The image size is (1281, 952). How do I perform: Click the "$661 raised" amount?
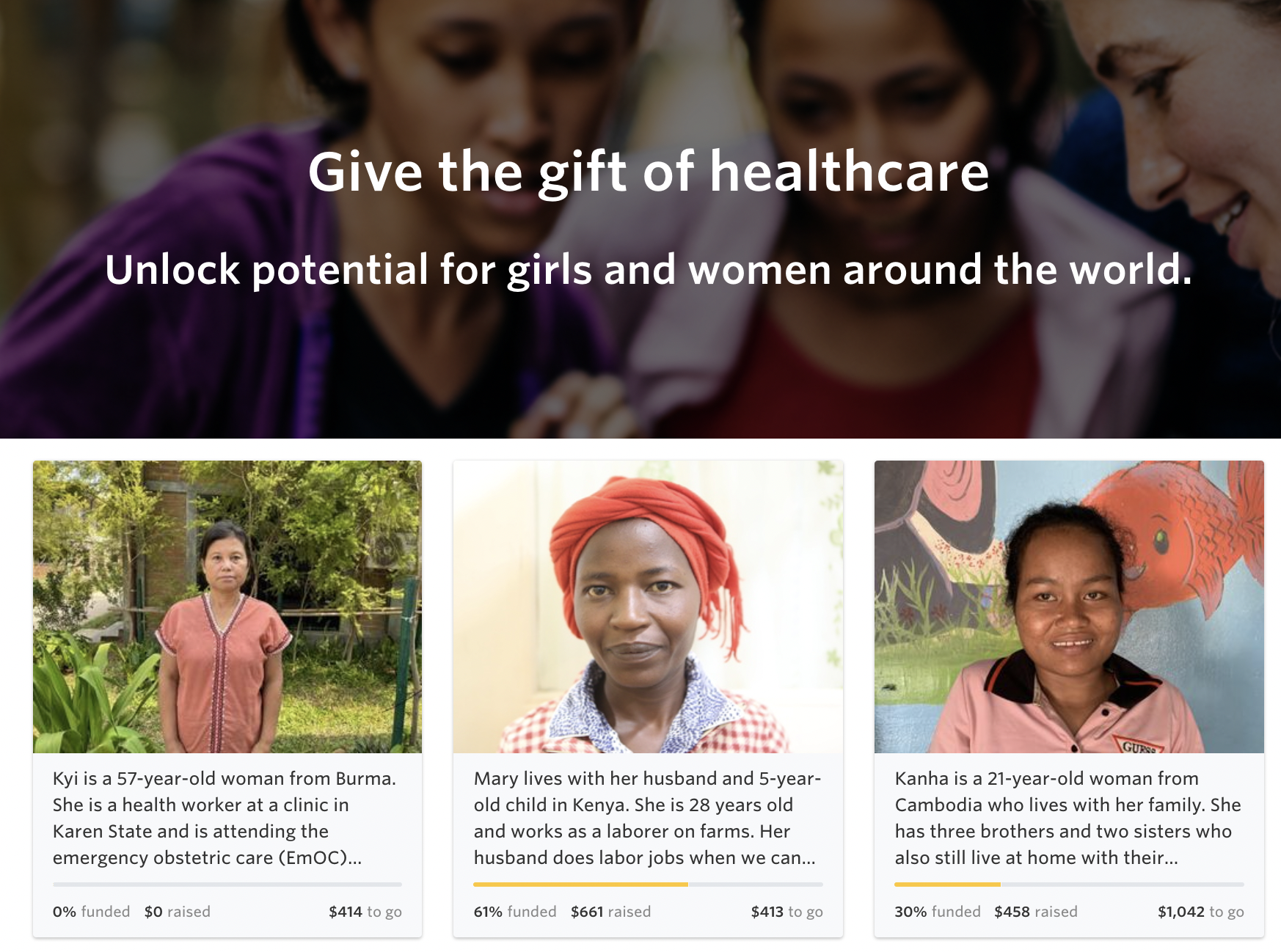[x=610, y=912]
